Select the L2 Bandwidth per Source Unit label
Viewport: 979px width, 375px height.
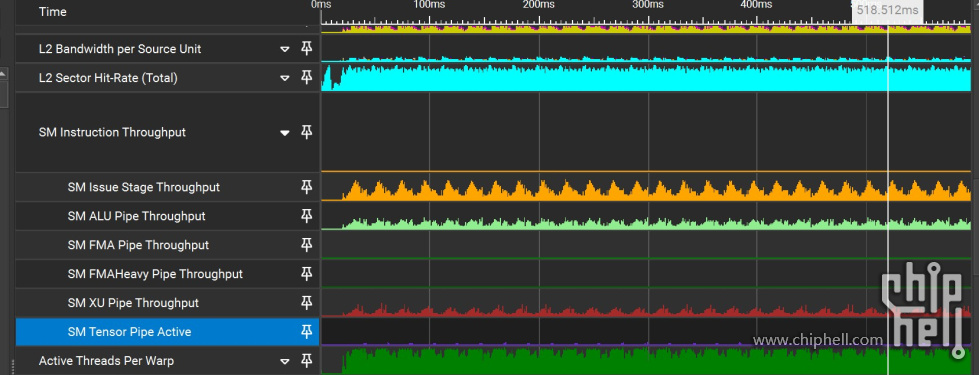pos(120,49)
